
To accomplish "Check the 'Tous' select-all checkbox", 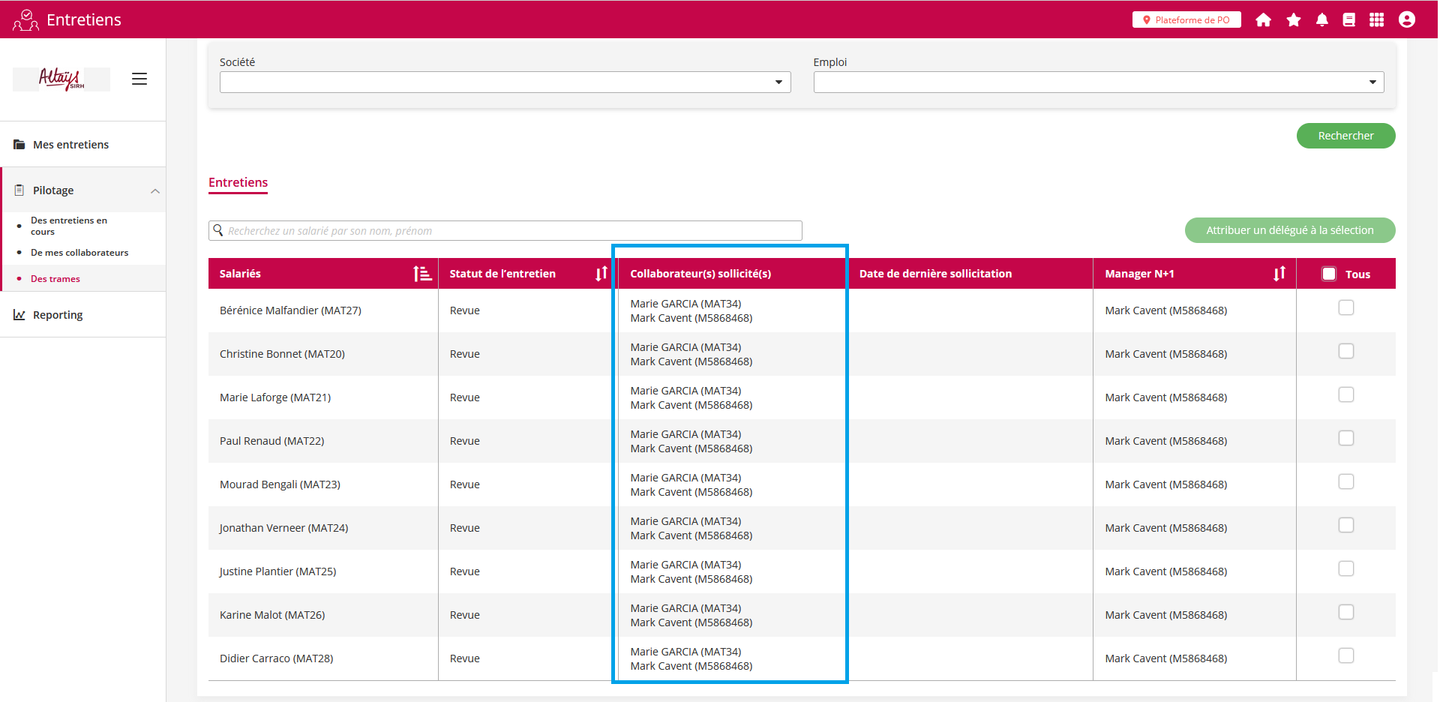I will [1328, 274].
